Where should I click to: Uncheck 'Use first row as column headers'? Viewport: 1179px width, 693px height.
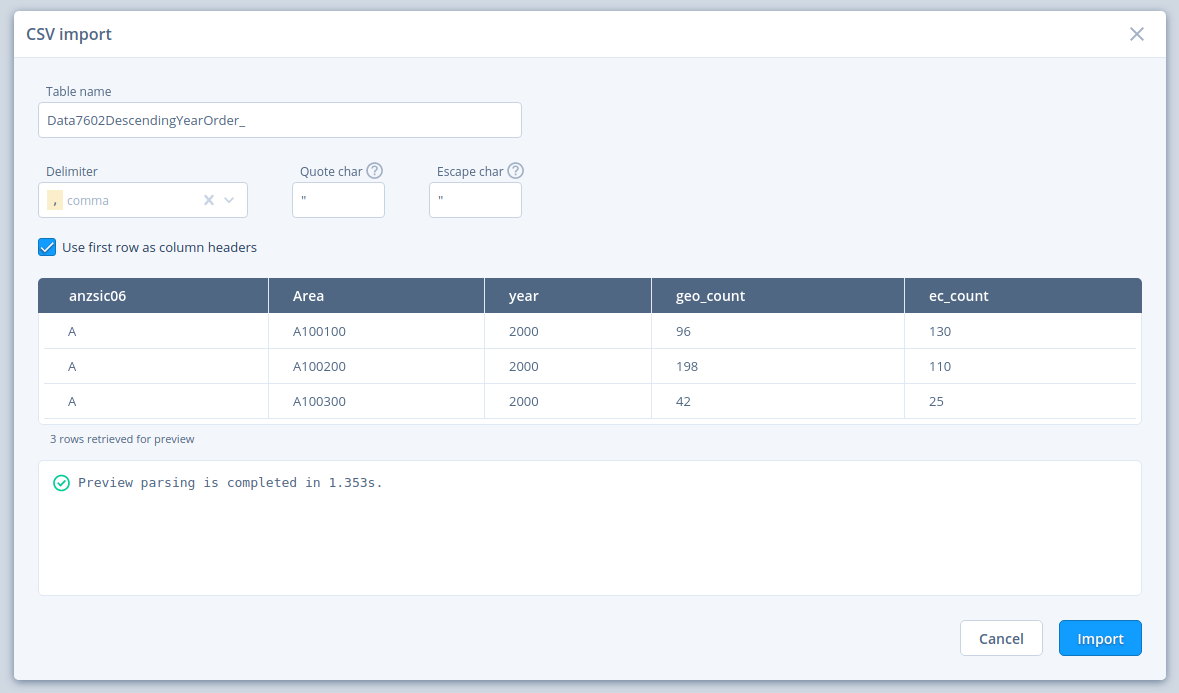click(x=46, y=246)
